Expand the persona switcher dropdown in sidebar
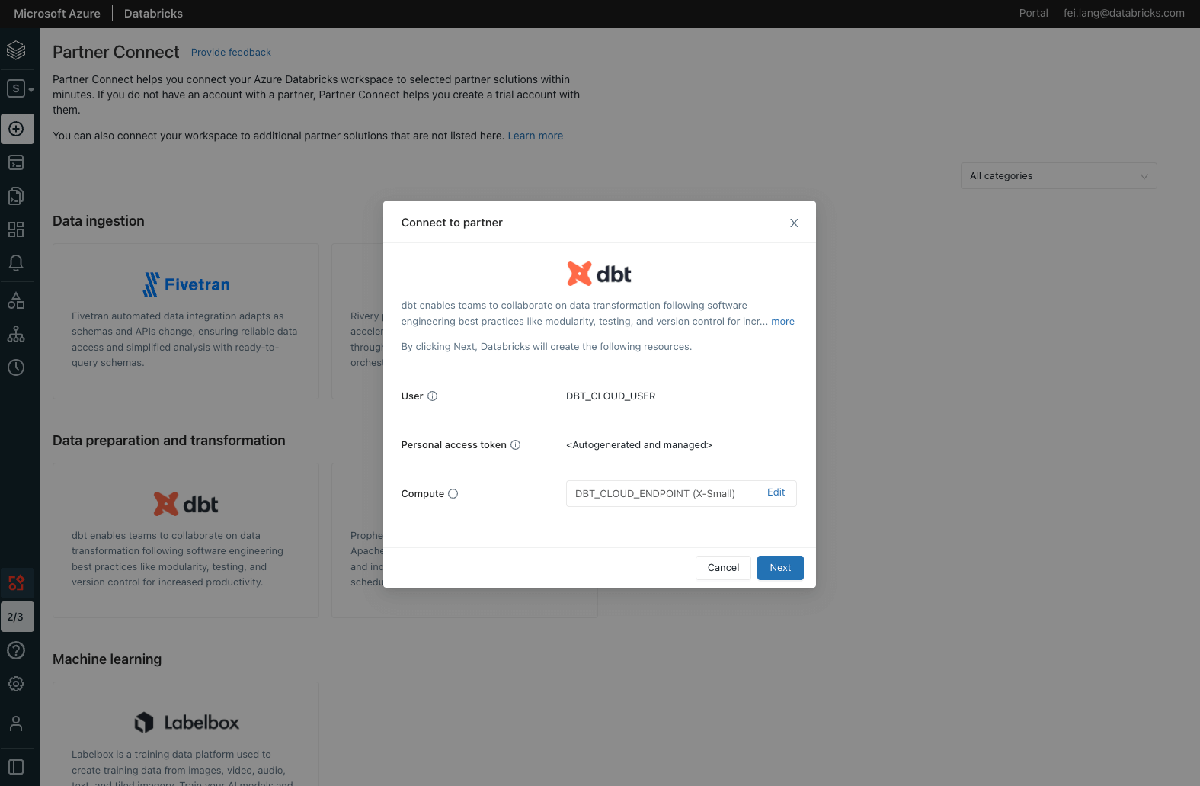 tap(18, 89)
